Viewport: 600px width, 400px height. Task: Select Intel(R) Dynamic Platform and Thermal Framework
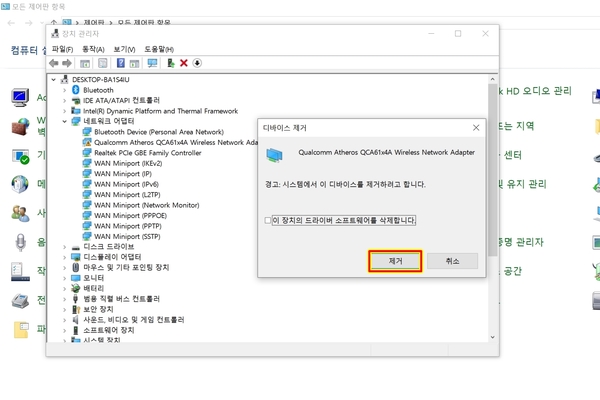pyautogui.click(x=160, y=111)
